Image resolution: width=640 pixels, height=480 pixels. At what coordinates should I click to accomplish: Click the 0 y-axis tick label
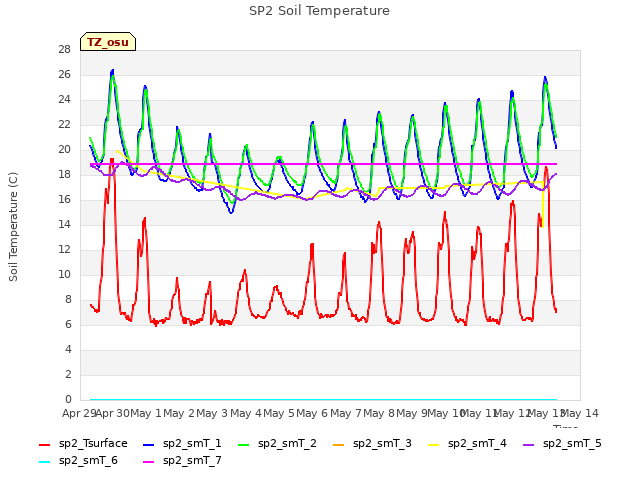(68, 400)
